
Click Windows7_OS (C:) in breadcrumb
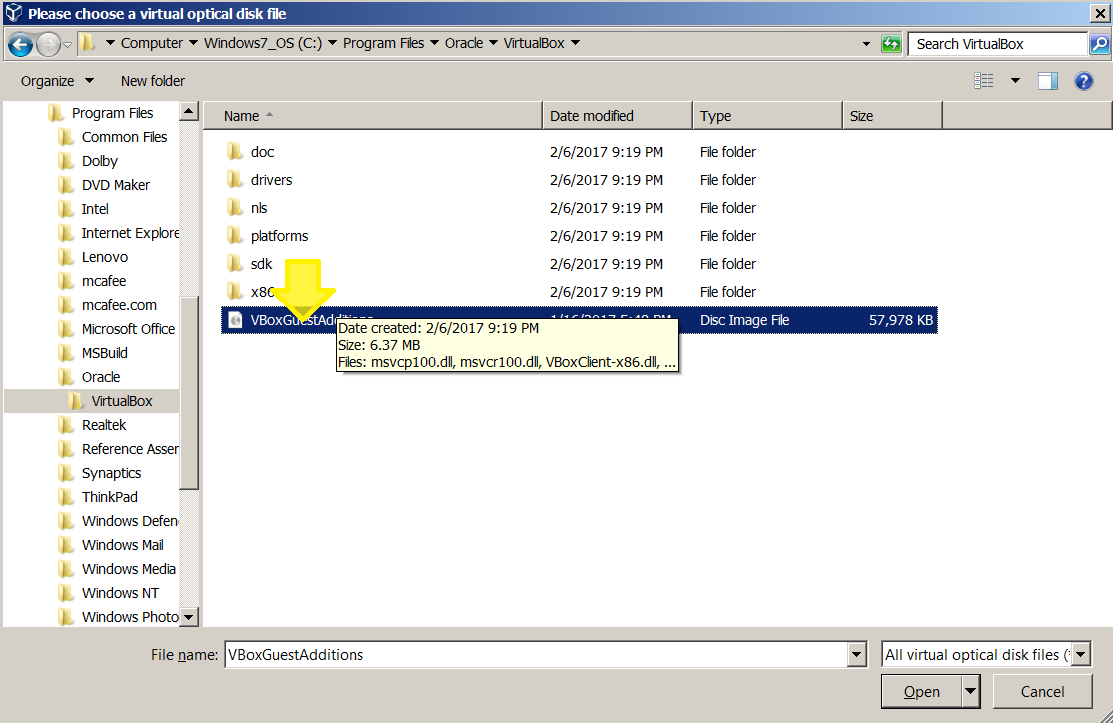tap(263, 43)
